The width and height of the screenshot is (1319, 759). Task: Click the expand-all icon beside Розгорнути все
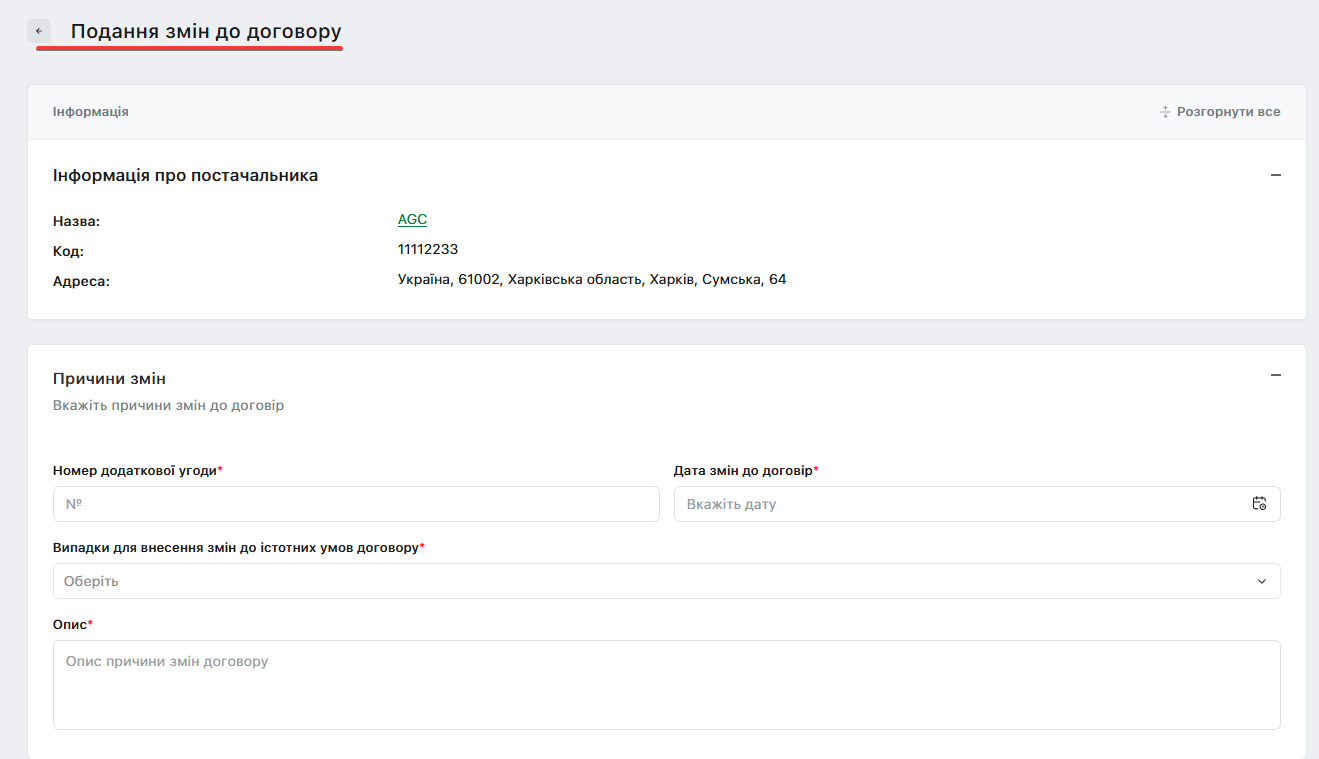click(x=1165, y=112)
